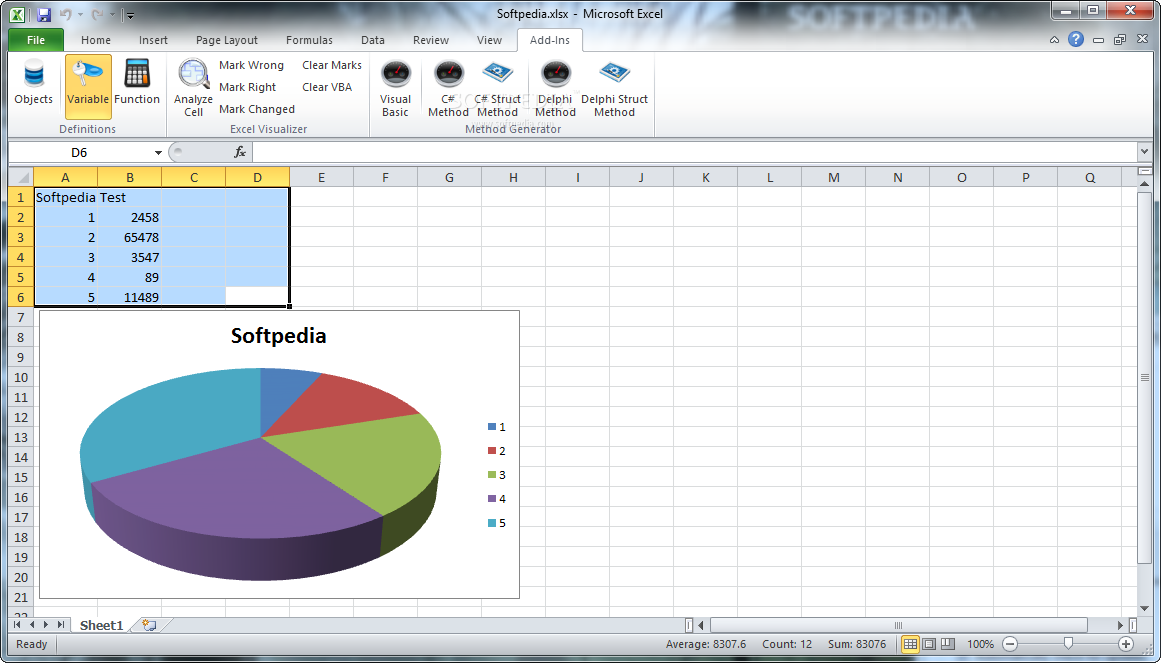This screenshot has width=1161, height=663.
Task: Expand the formula bar
Action: (x=1145, y=152)
